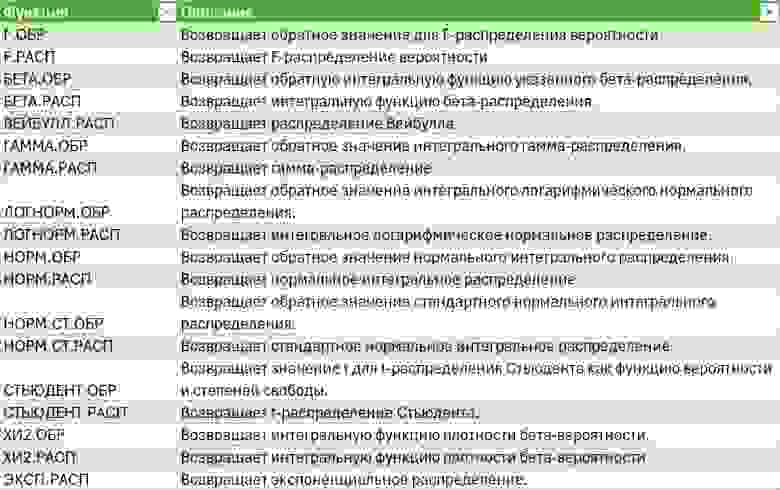Click the description in the НОРМ.СТ.РАСП row

pyautogui.click(x=426, y=346)
